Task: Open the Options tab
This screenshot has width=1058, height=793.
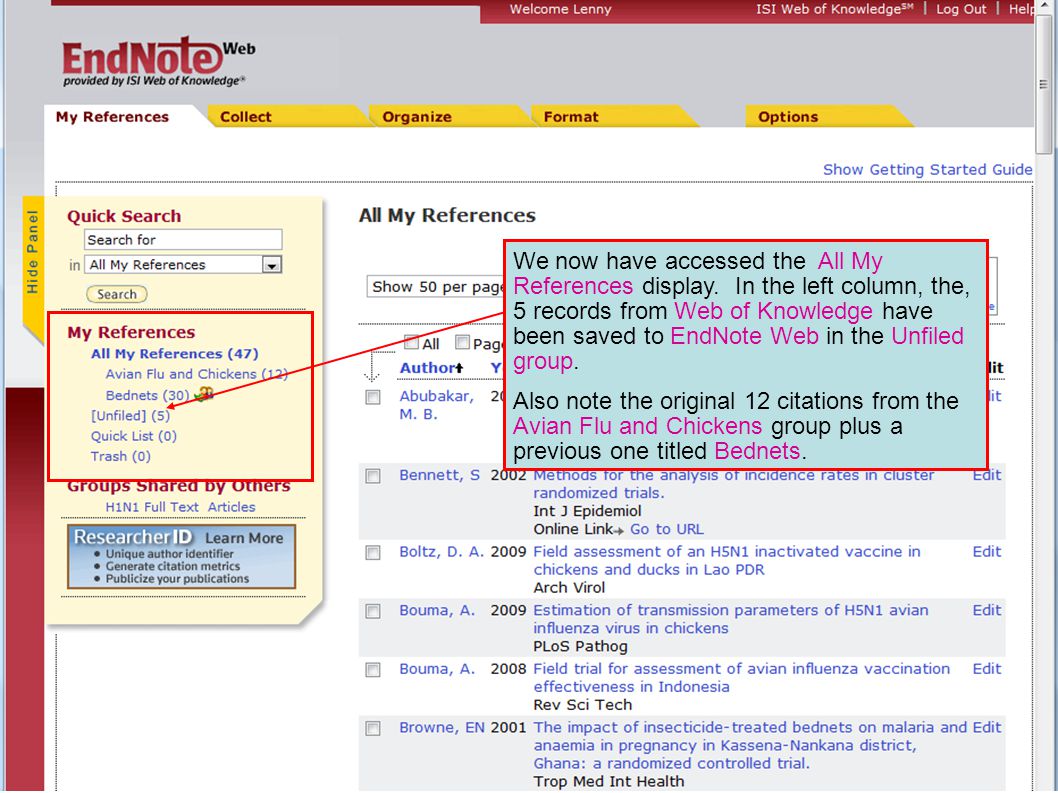Action: (787, 117)
